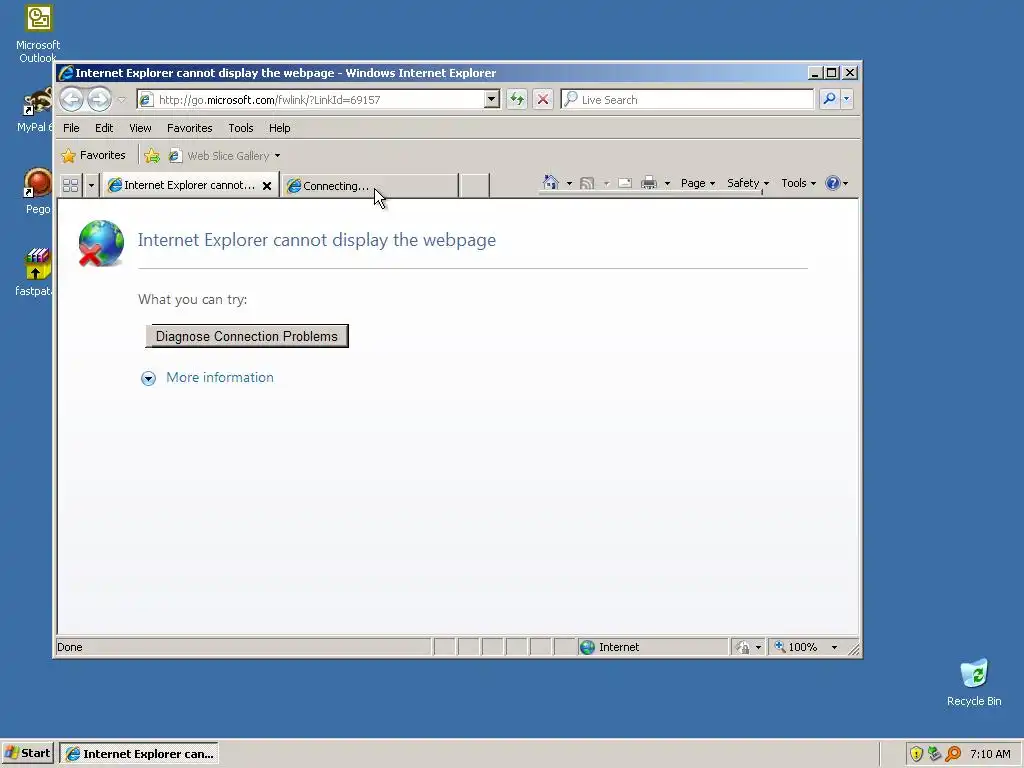Click the Search magnifier button
The height and width of the screenshot is (768, 1024).
click(829, 99)
